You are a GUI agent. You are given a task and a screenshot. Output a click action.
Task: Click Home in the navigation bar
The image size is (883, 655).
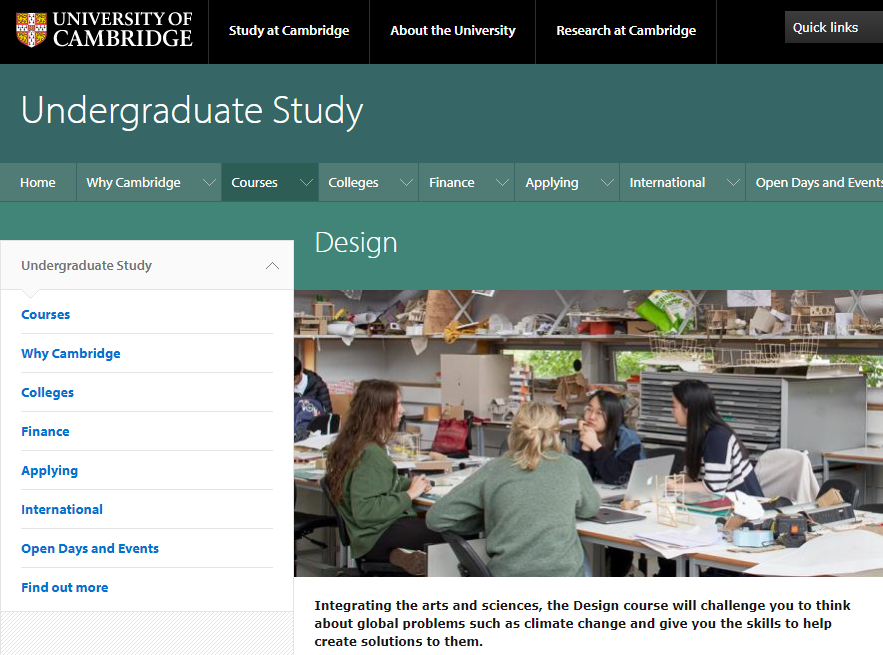point(38,183)
